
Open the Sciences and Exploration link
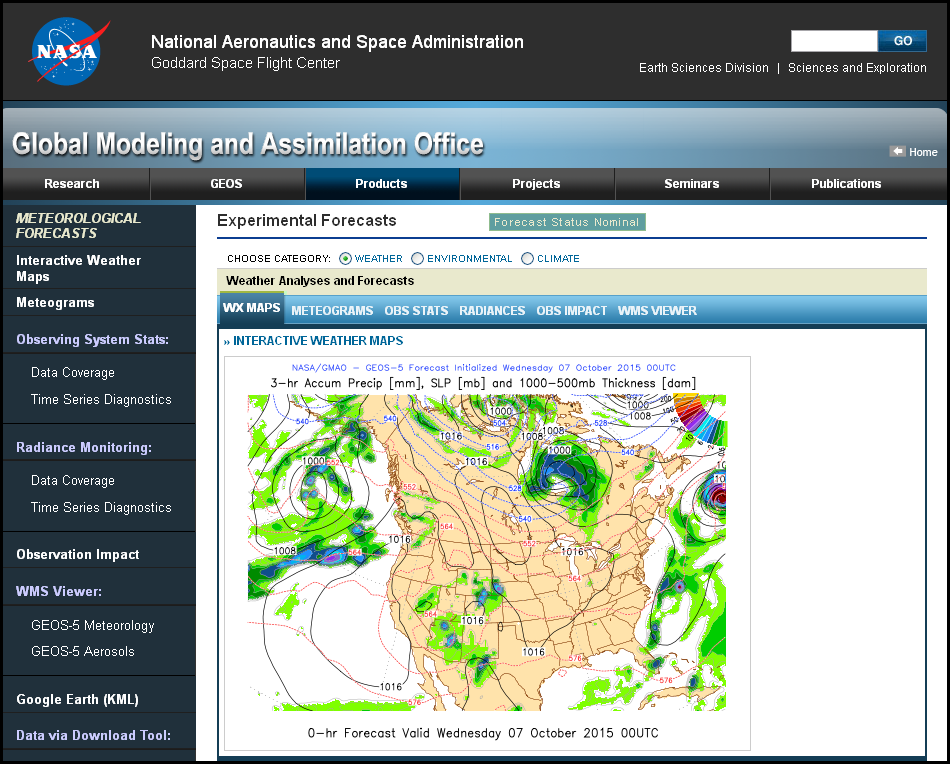coord(857,68)
